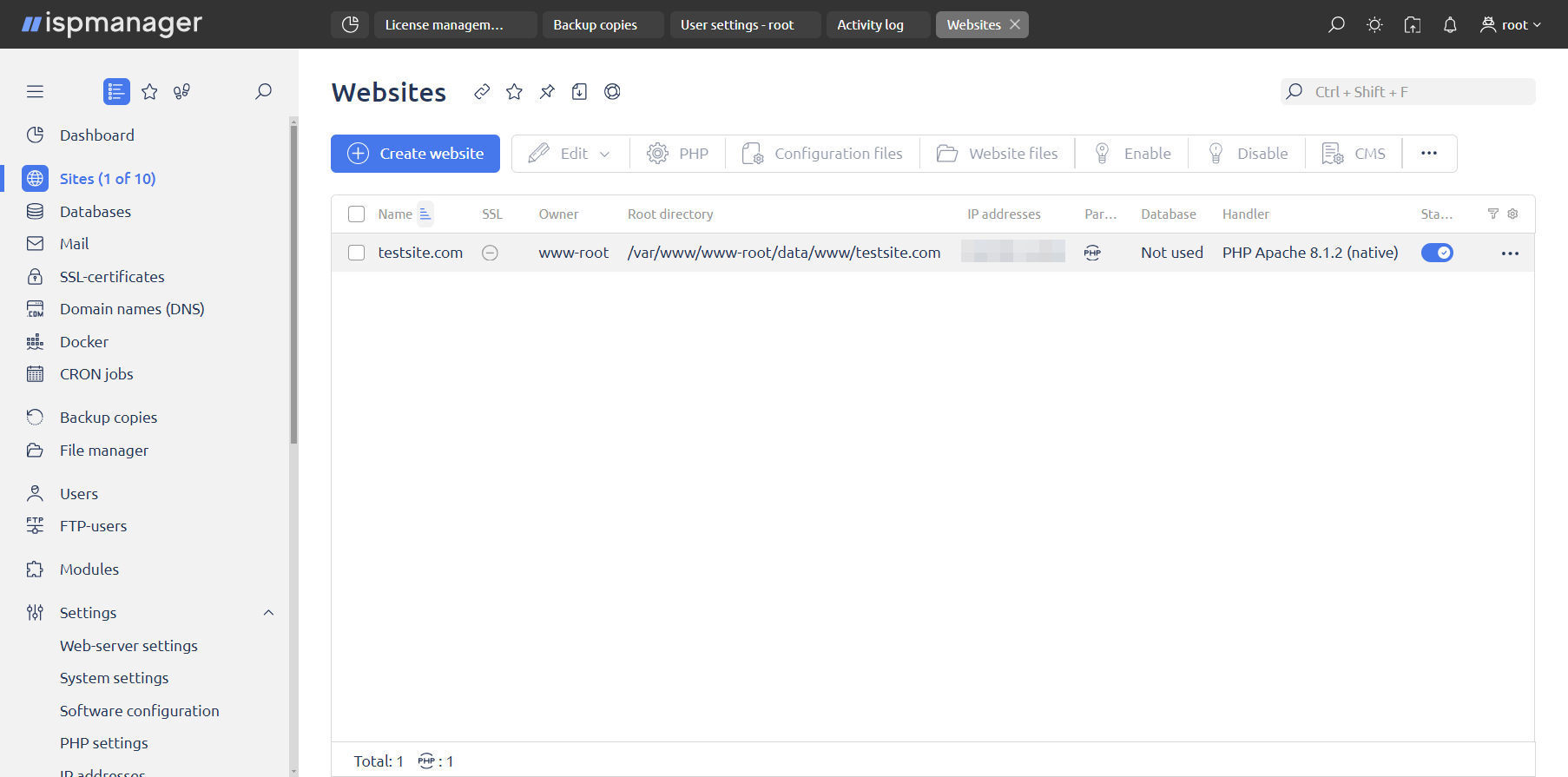Open Databases in the sidebar
This screenshot has height=777, width=1568.
tap(96, 212)
